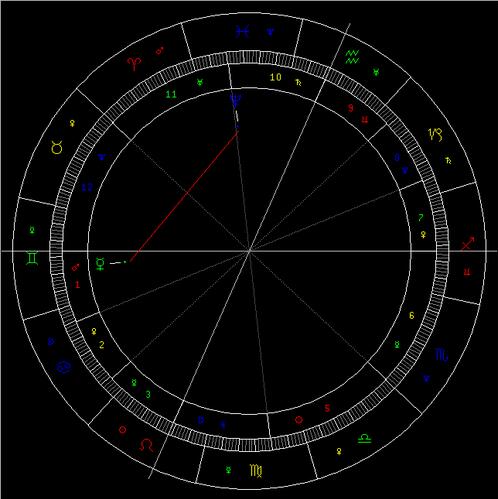Viewport: 498px width, 499px height.
Task: Select the green Mercury glyph above house 3
Action: 134,383
